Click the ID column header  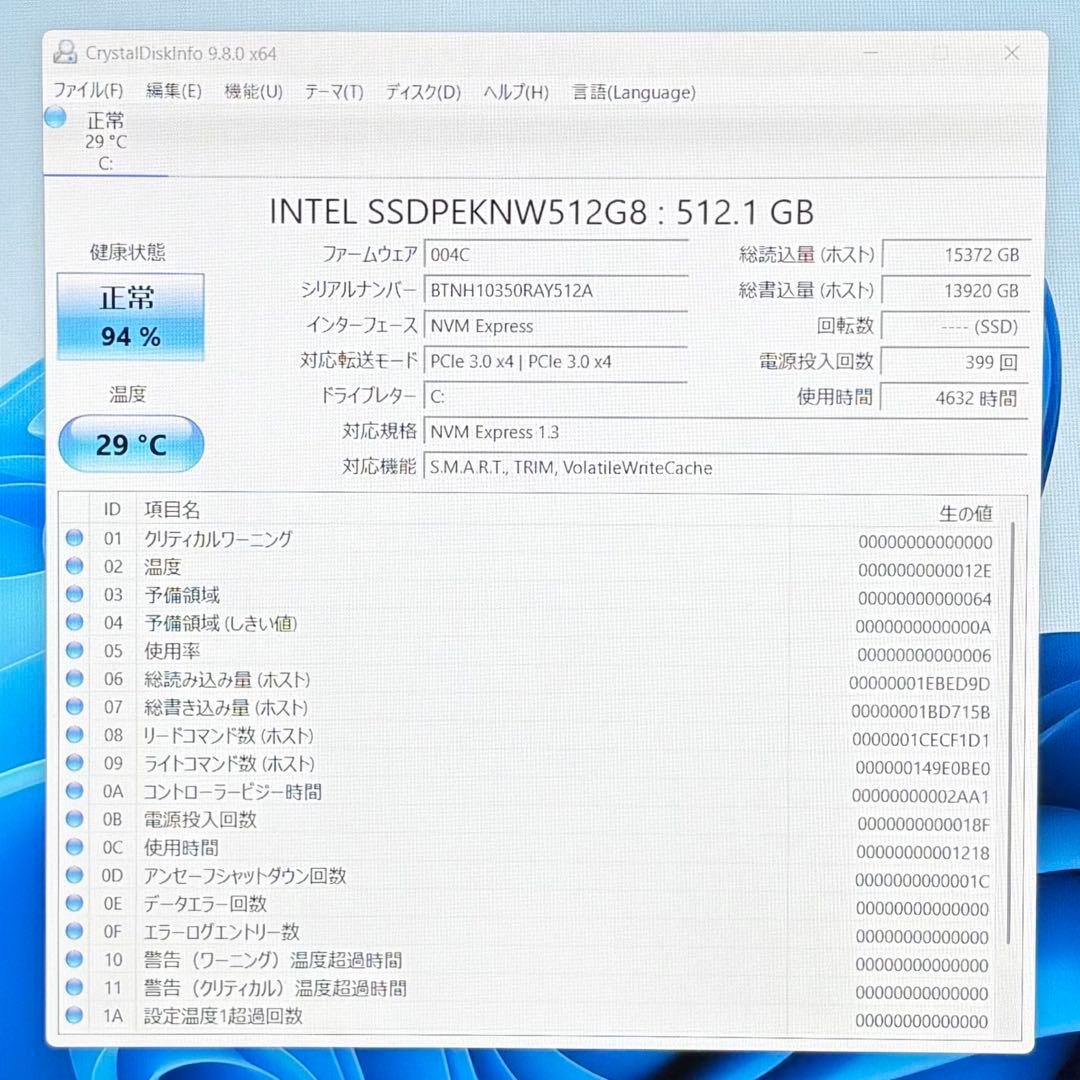click(x=112, y=510)
